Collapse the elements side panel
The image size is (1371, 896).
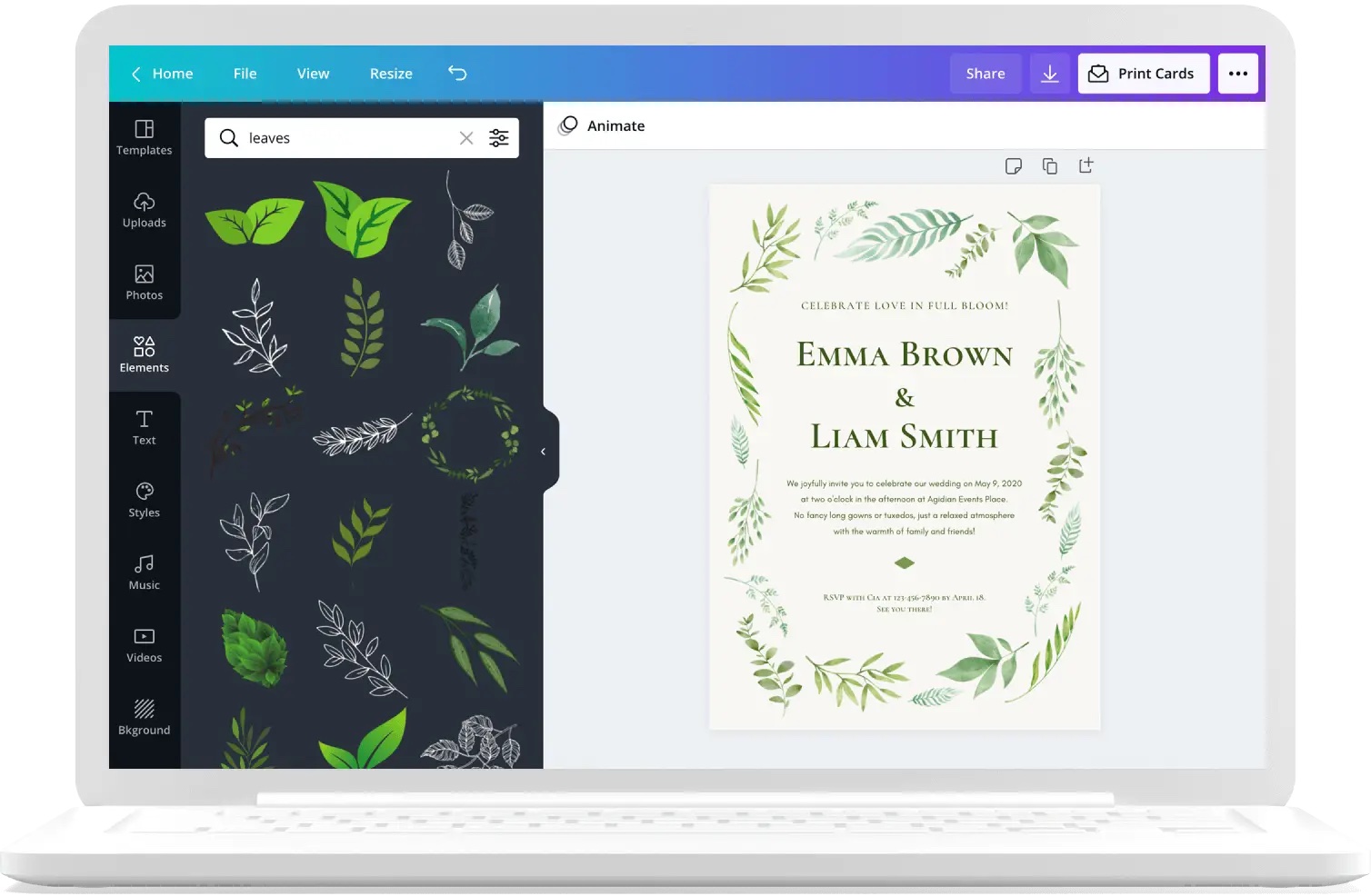click(544, 452)
